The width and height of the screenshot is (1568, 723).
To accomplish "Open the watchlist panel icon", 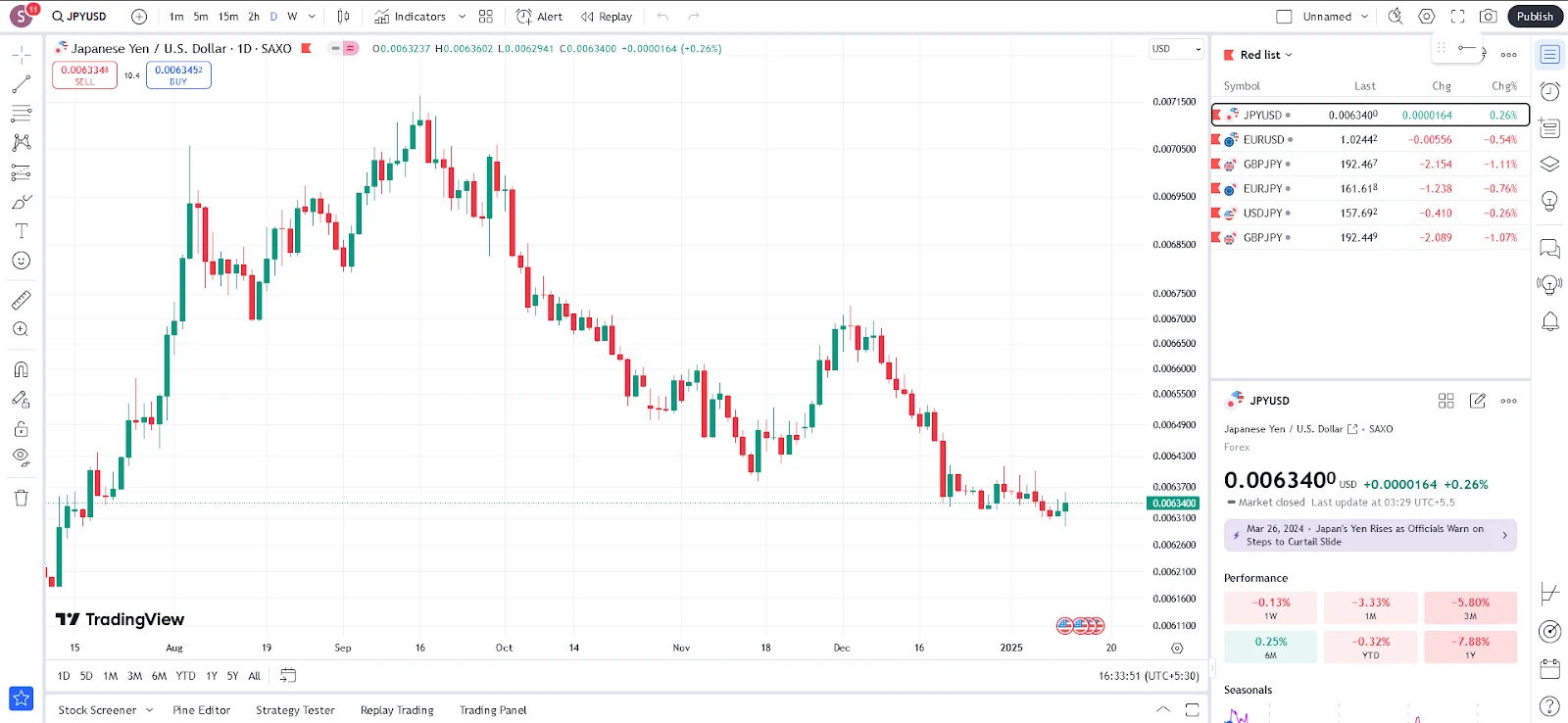I will click(1549, 55).
